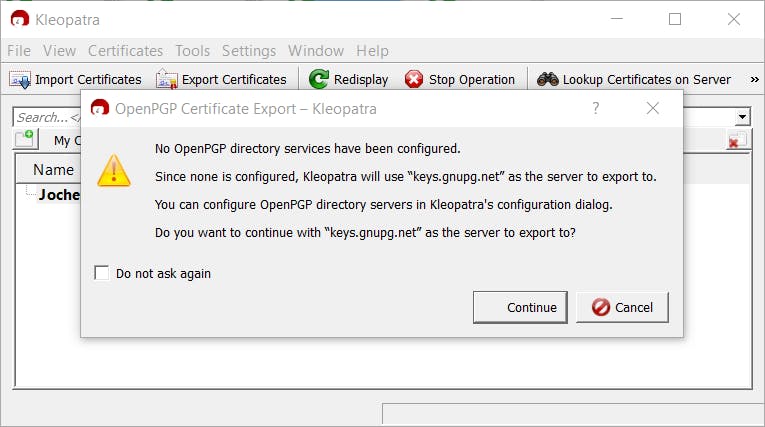Click the new tab icon with green plus
Screen dimensions: 765x427
[x=25, y=139]
